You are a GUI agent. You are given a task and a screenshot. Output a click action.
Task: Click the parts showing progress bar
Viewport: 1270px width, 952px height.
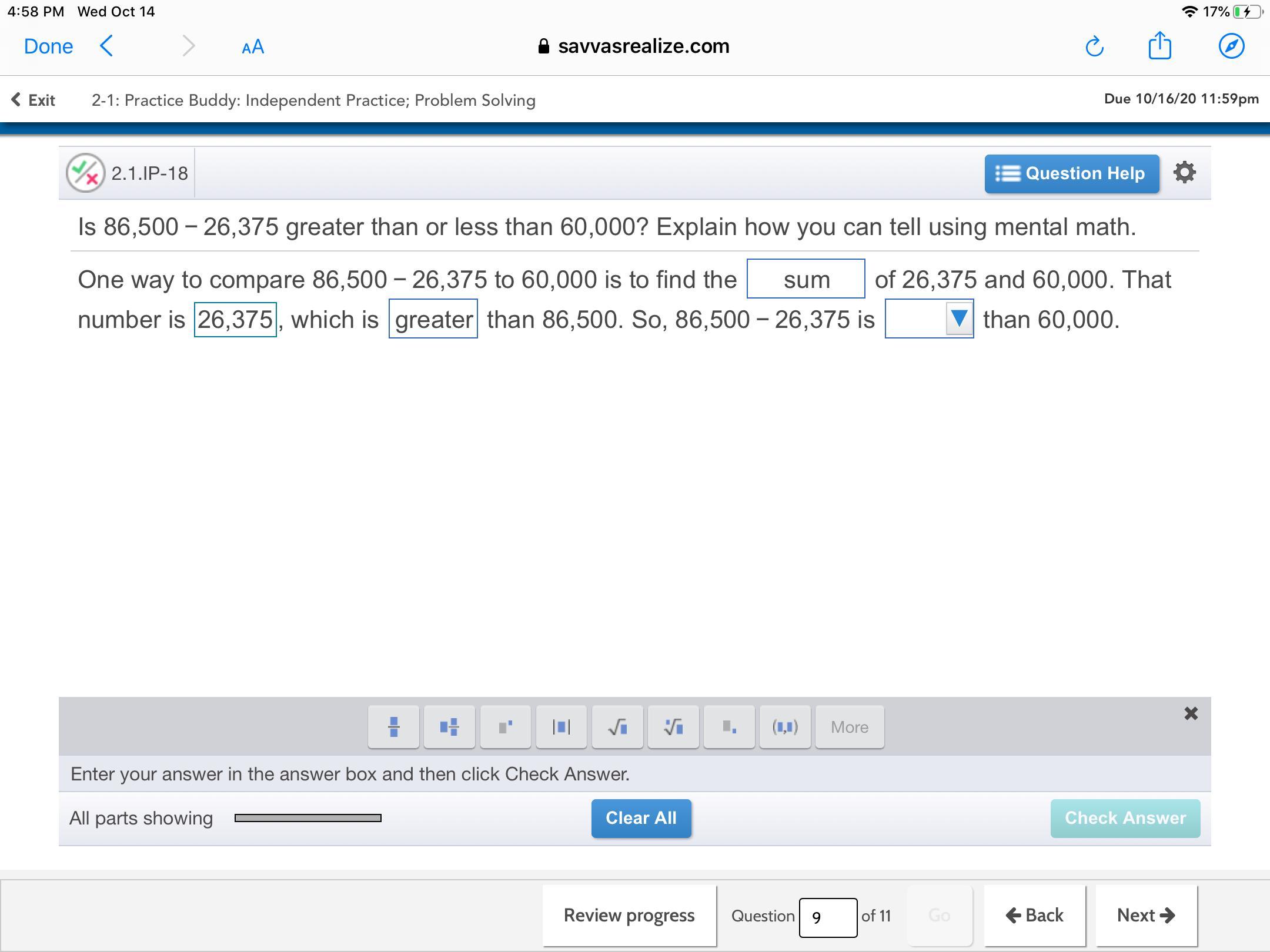[x=308, y=818]
